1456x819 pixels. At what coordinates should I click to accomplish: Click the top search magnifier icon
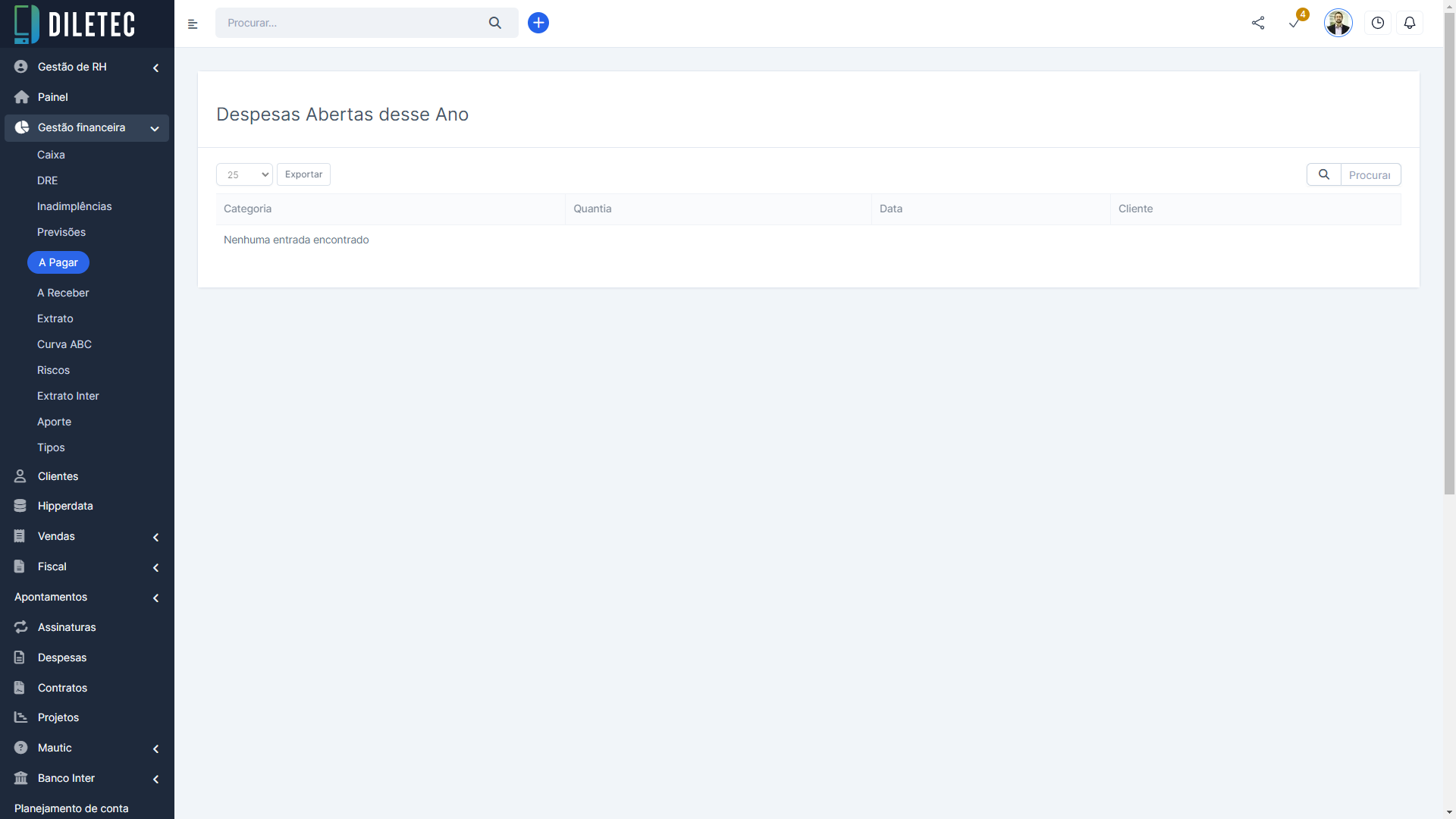point(495,23)
